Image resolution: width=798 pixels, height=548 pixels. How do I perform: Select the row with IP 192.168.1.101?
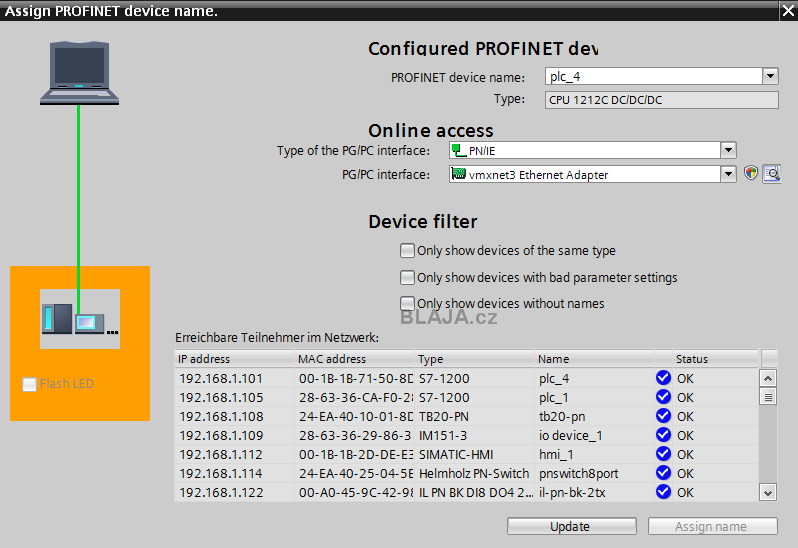tap(467, 378)
